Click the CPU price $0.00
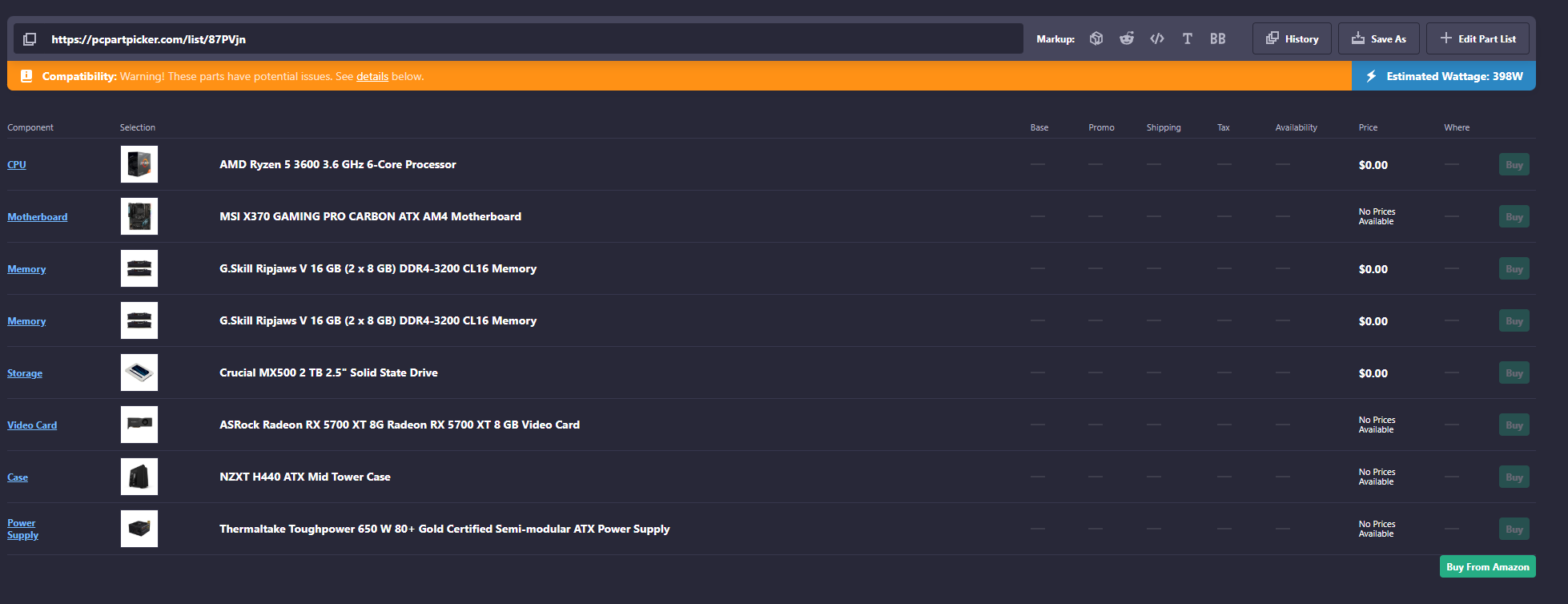This screenshot has height=604, width=1568. [1373, 165]
